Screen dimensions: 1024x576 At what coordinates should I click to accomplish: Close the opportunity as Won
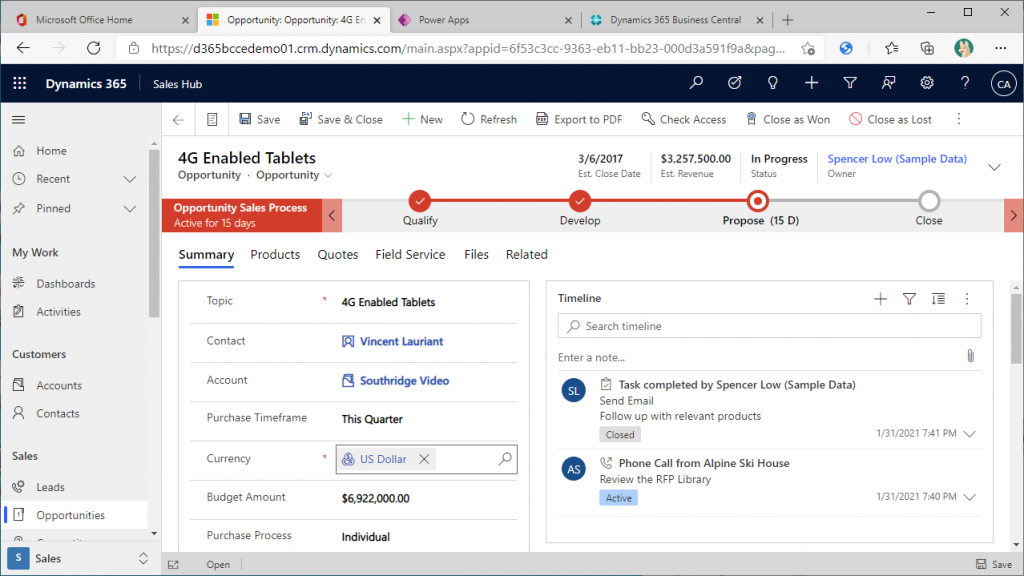(x=788, y=120)
